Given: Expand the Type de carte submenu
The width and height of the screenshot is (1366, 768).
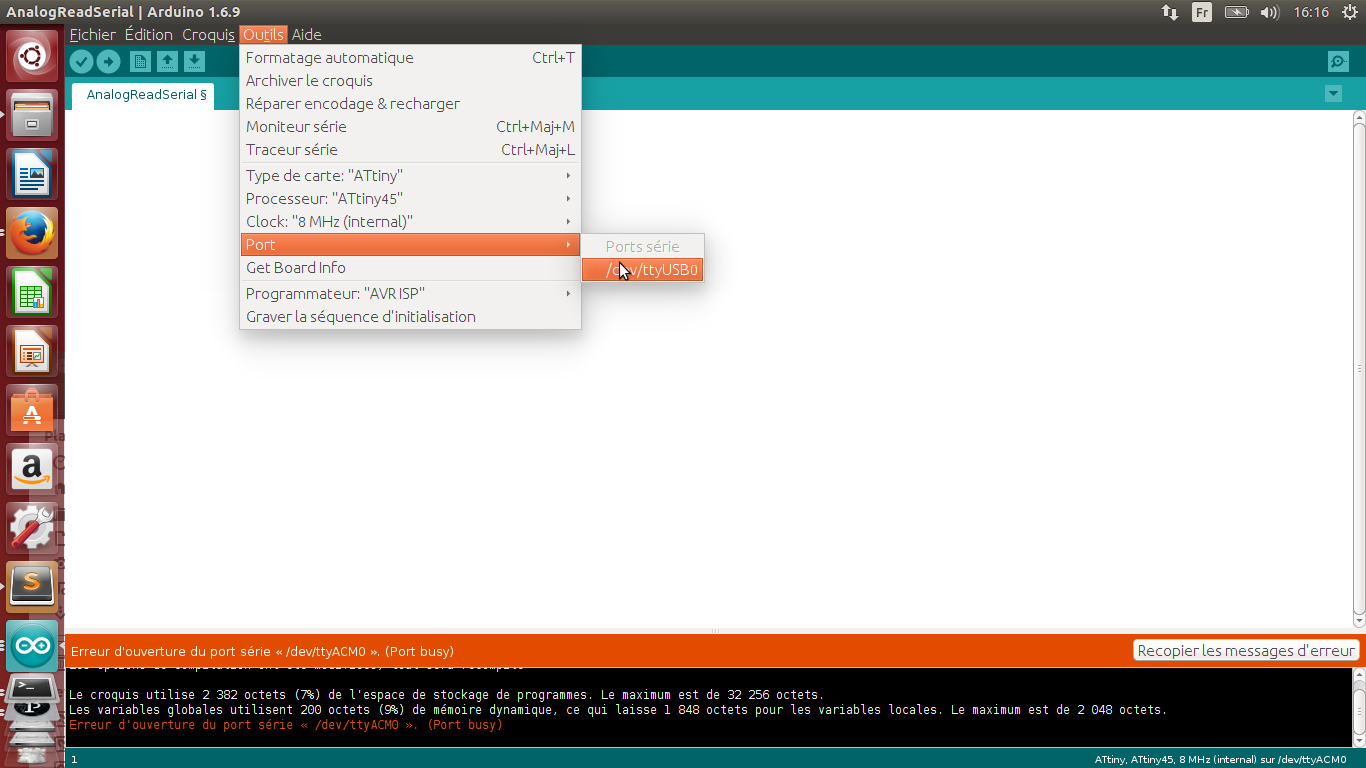Looking at the screenshot, I should (410, 175).
